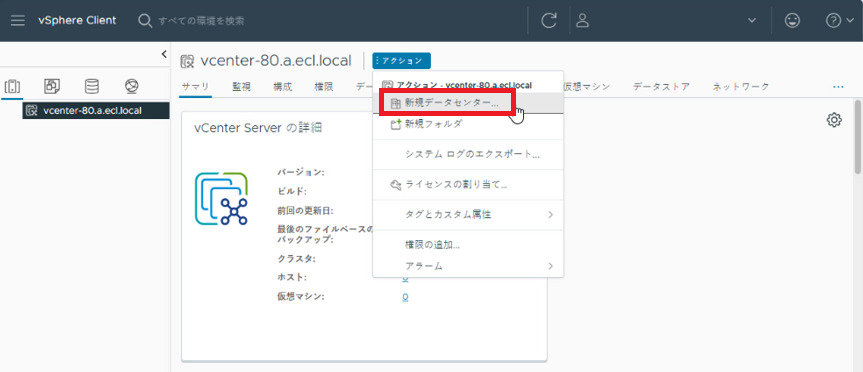Click the search field for all environments
This screenshot has height=372, width=863.
(201, 21)
